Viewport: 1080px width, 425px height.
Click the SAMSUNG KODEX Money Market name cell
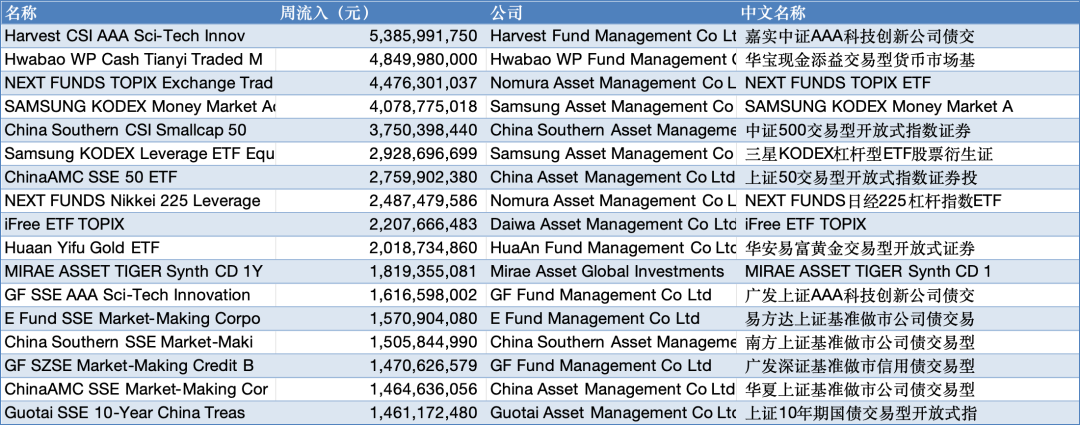[138, 107]
